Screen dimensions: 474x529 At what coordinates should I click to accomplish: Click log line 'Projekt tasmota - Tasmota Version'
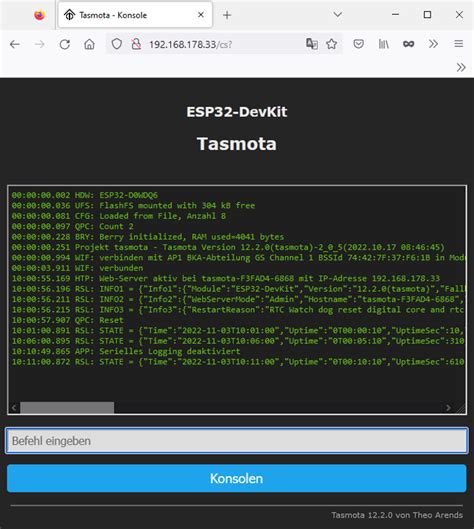tap(228, 247)
